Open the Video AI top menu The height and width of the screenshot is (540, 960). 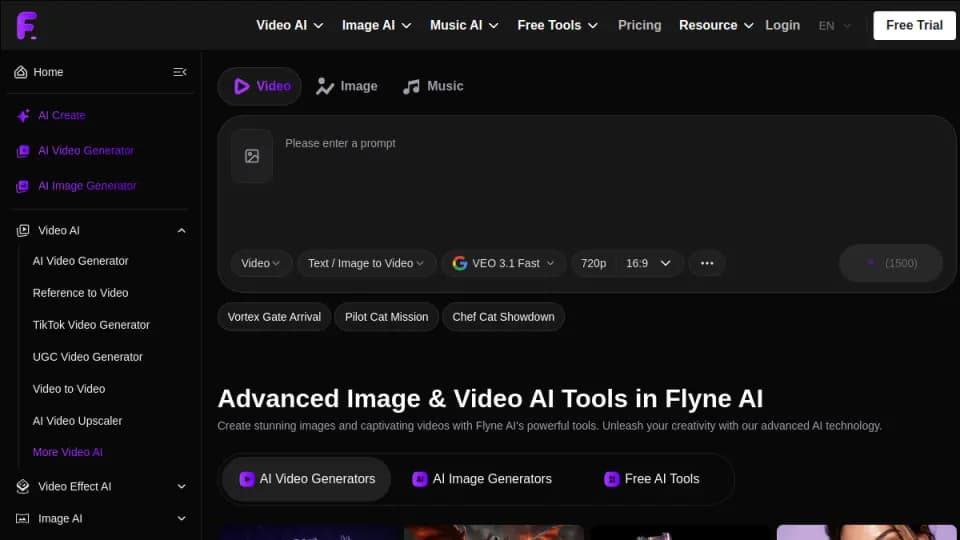[289, 26]
